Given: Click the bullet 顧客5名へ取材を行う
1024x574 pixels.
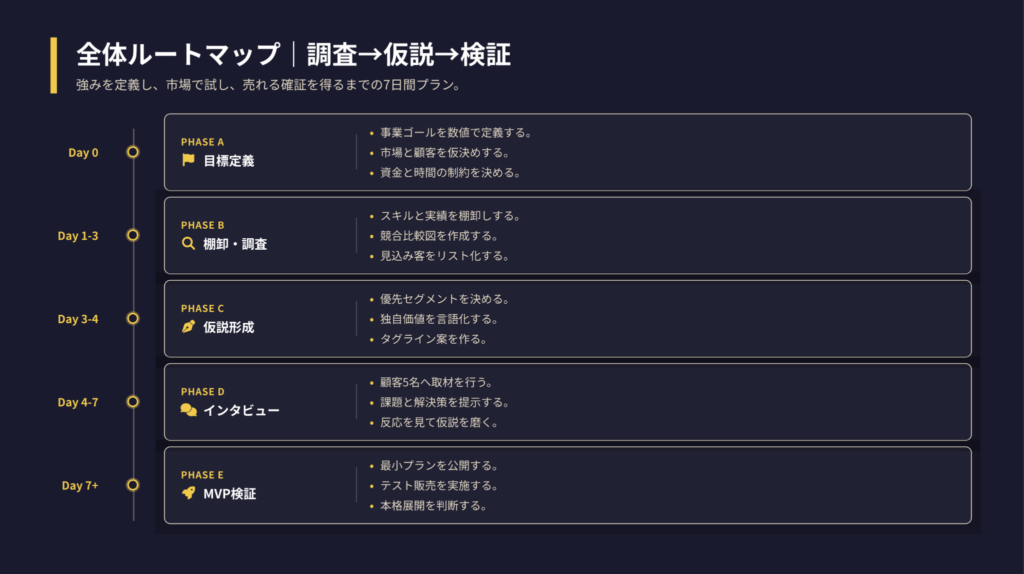Looking at the screenshot, I should 436,382.
